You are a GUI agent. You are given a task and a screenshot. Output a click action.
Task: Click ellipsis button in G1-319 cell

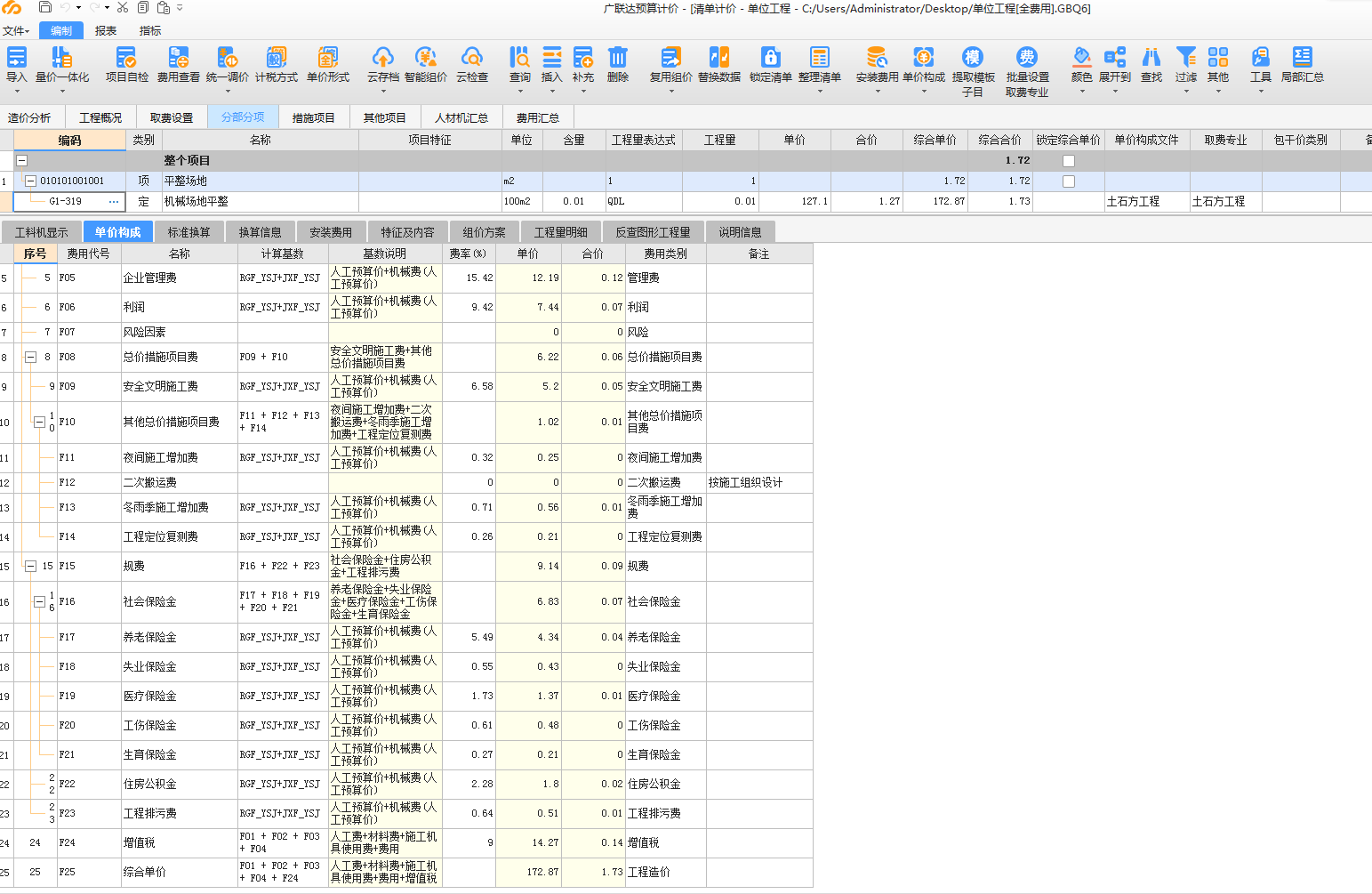pos(114,202)
